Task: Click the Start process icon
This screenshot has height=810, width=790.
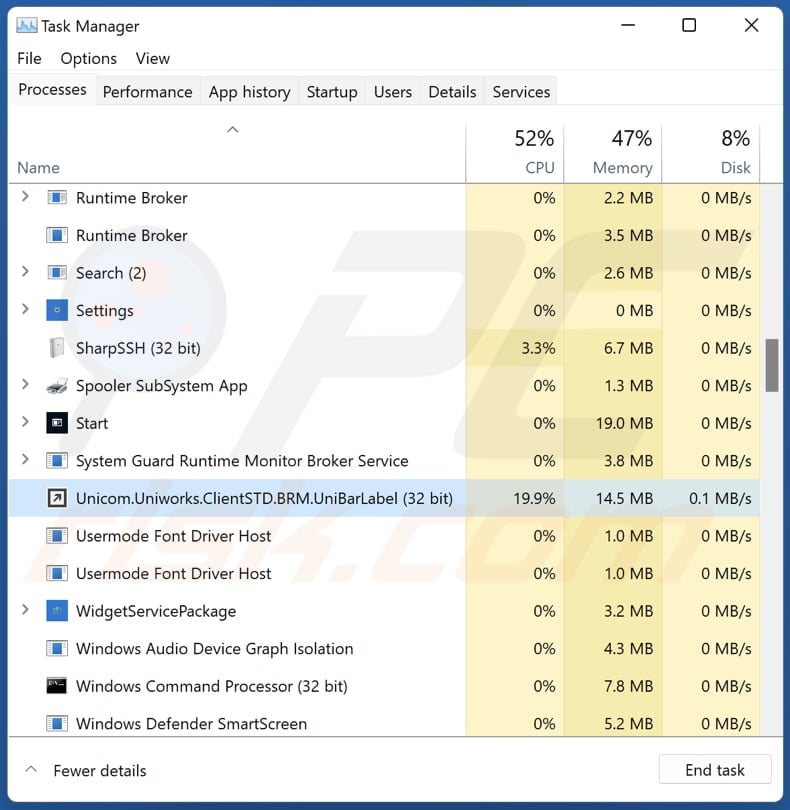Action: point(57,423)
